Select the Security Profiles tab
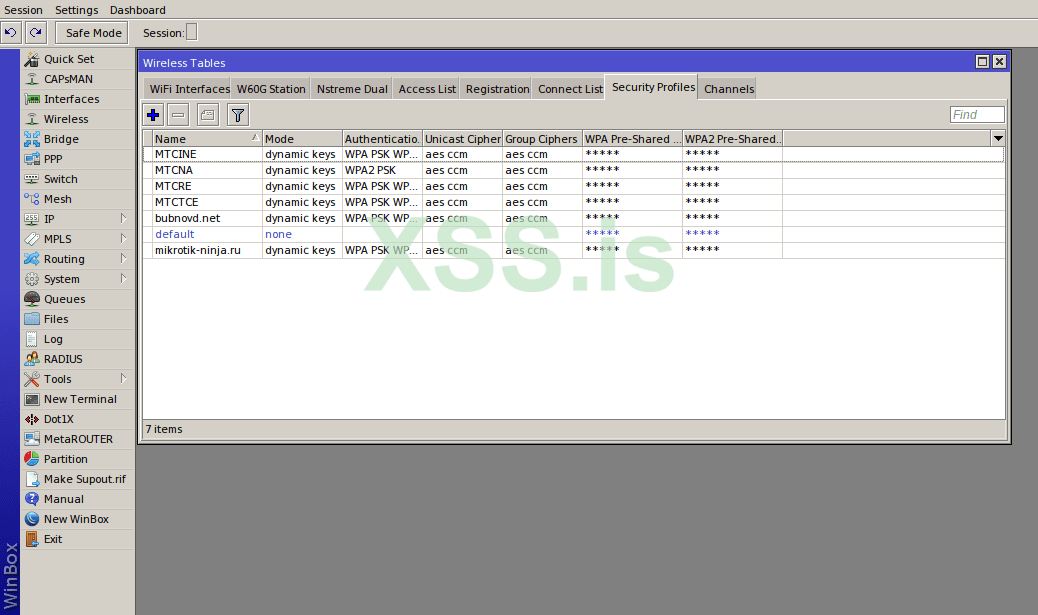The height and width of the screenshot is (615, 1038). [653, 87]
